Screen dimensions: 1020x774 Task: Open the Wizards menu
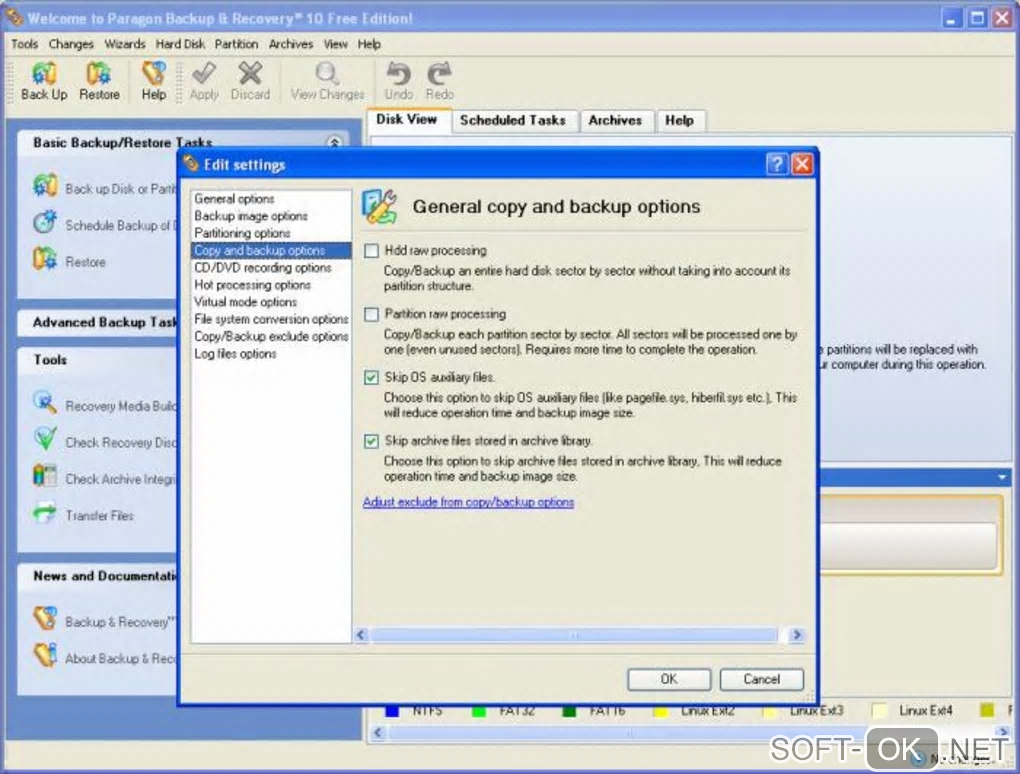click(x=125, y=44)
